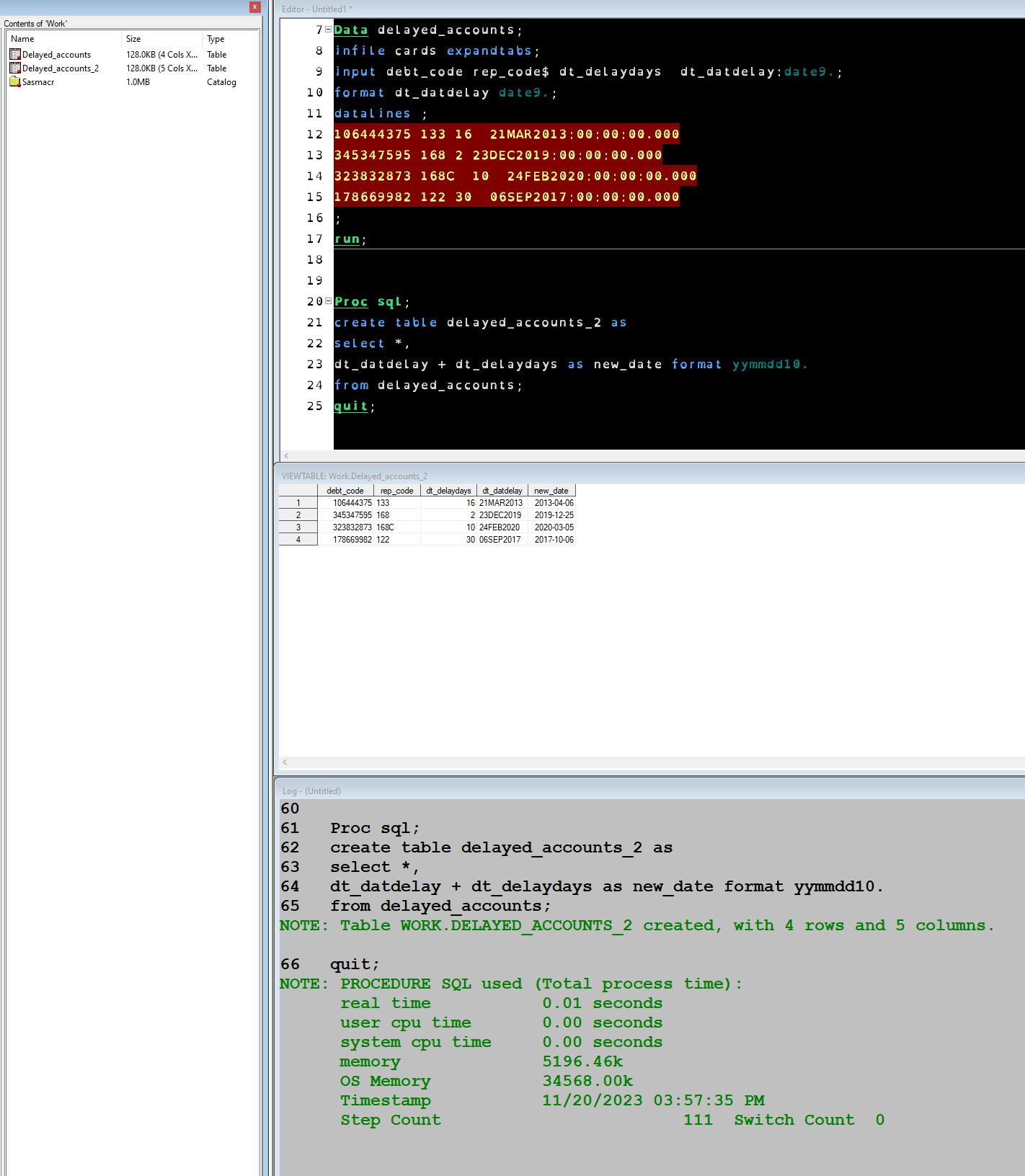The image size is (1025, 1176).
Task: Click the 2020-03-05 new_date cell
Action: coord(554,527)
